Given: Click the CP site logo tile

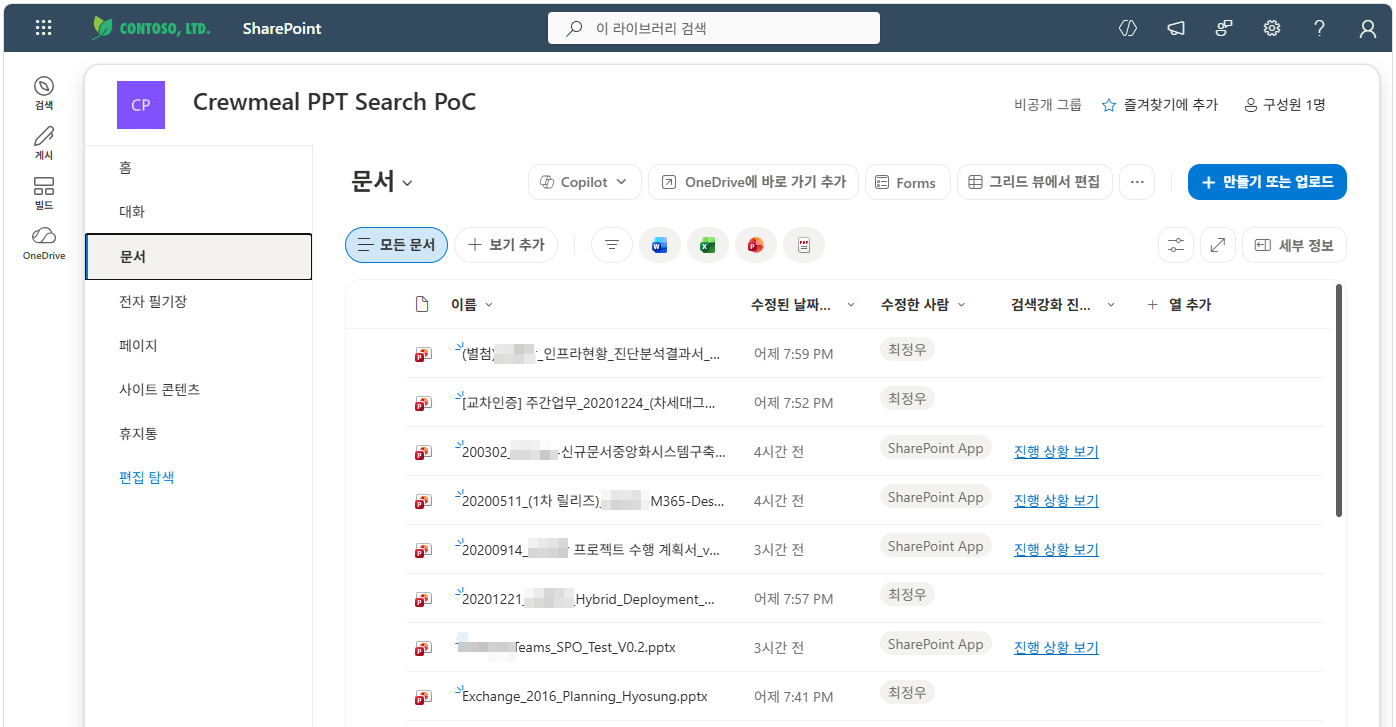Looking at the screenshot, I should [141, 105].
